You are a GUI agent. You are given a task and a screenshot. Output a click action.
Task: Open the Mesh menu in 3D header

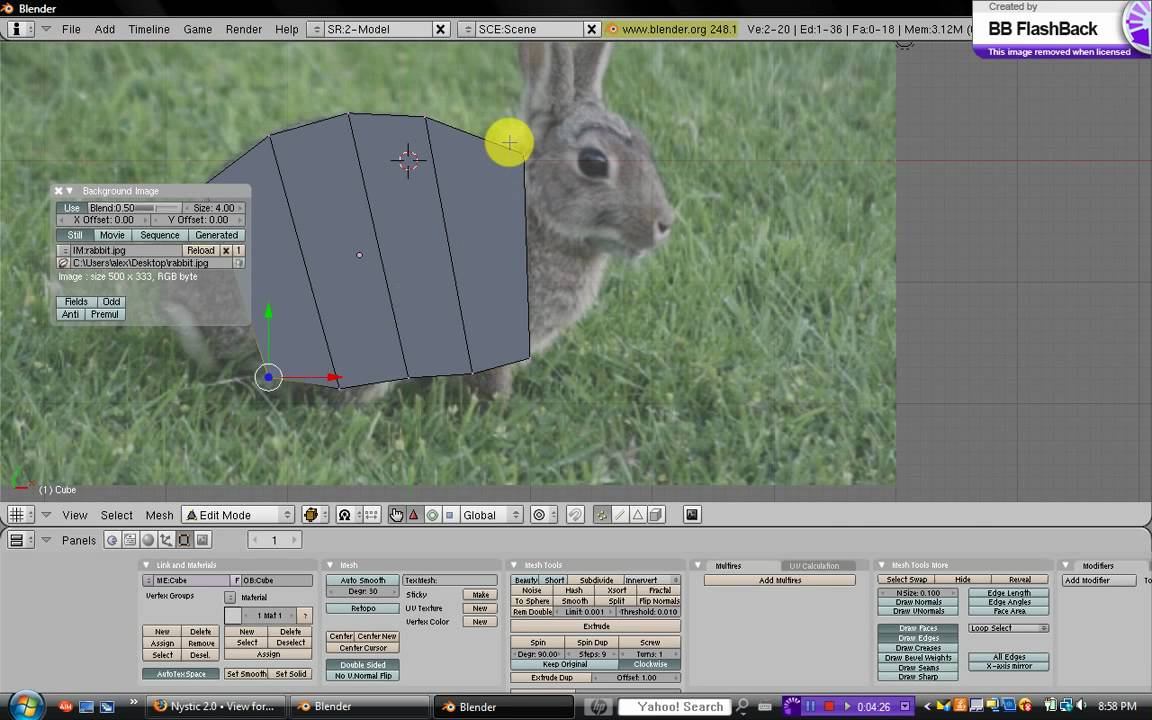159,515
